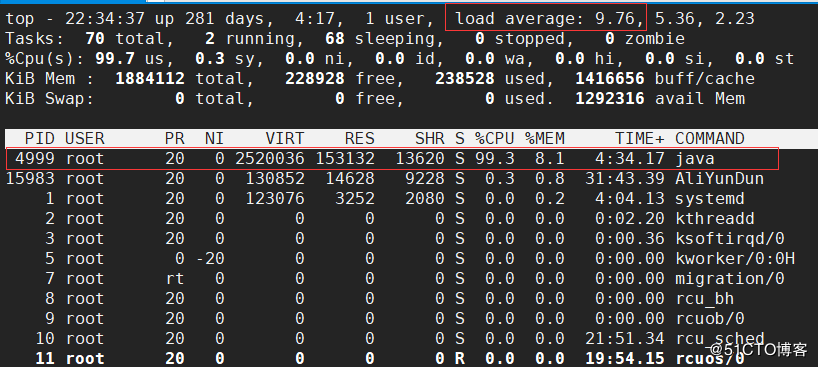Select the AliYunDun process name

point(719,179)
